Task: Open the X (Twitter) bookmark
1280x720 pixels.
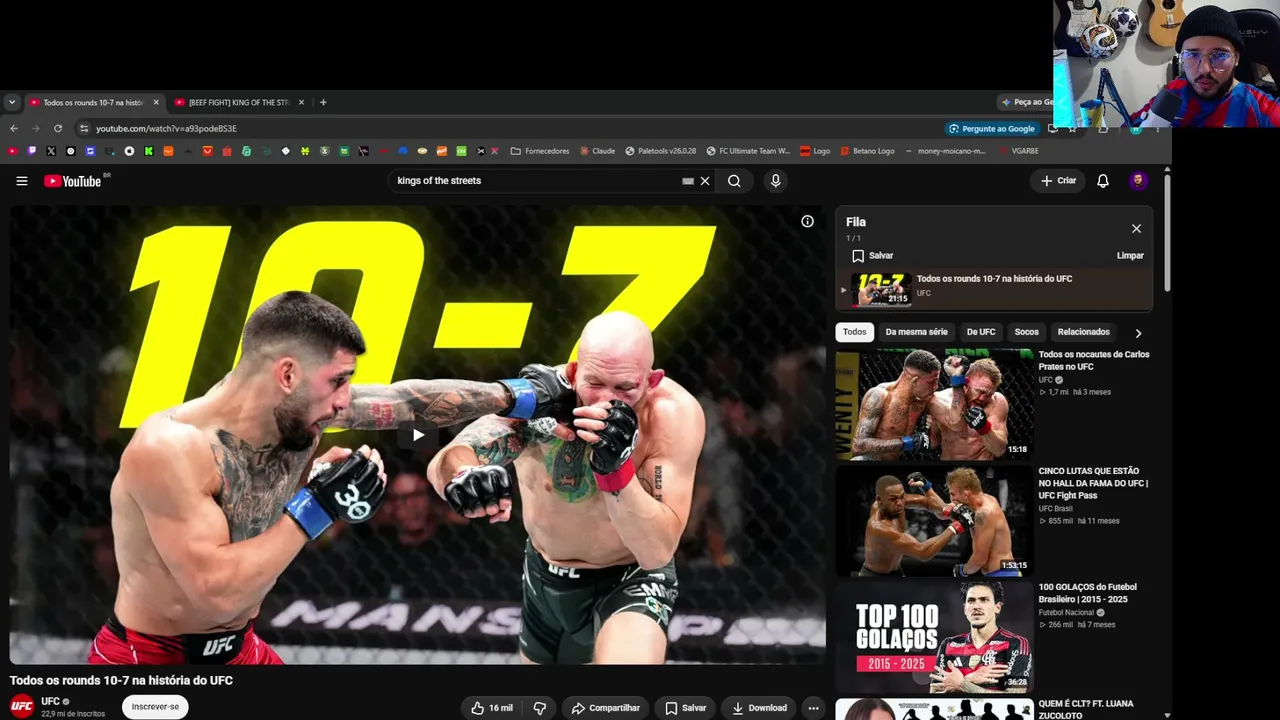Action: pos(51,151)
